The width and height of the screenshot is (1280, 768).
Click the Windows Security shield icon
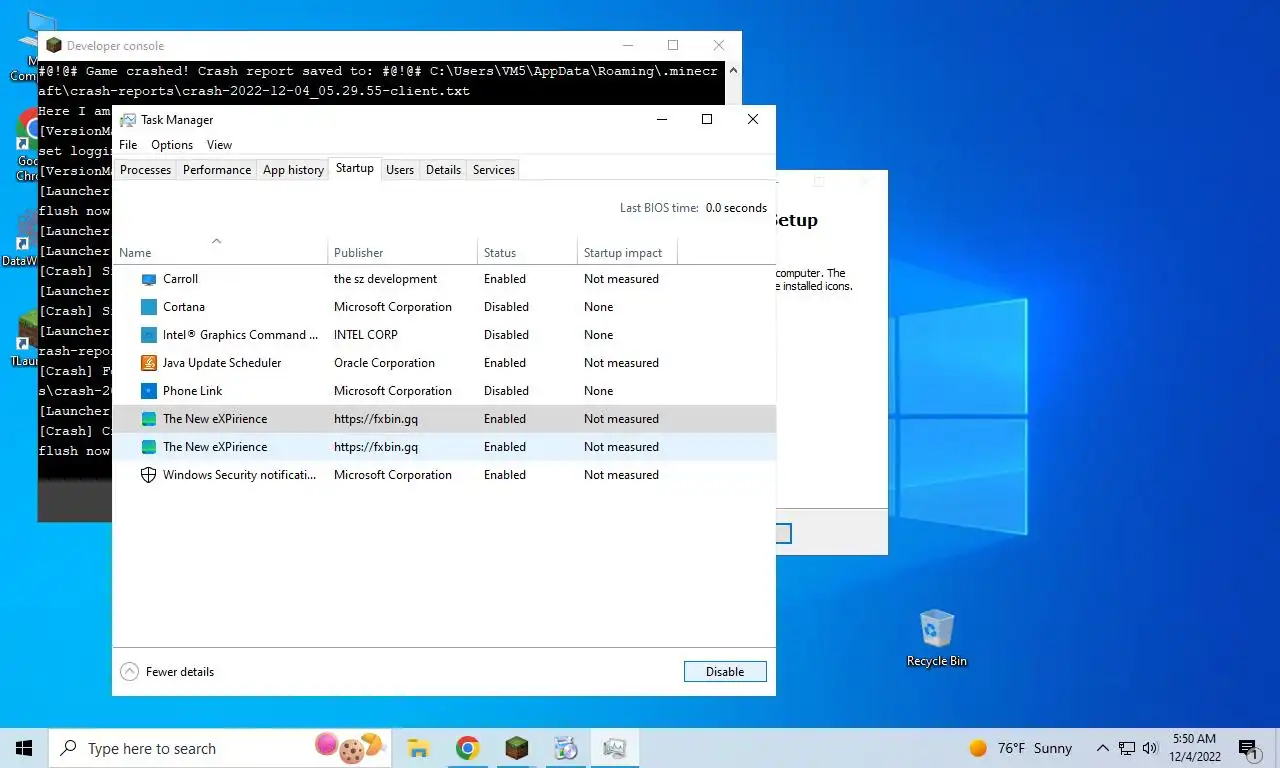[x=149, y=475]
